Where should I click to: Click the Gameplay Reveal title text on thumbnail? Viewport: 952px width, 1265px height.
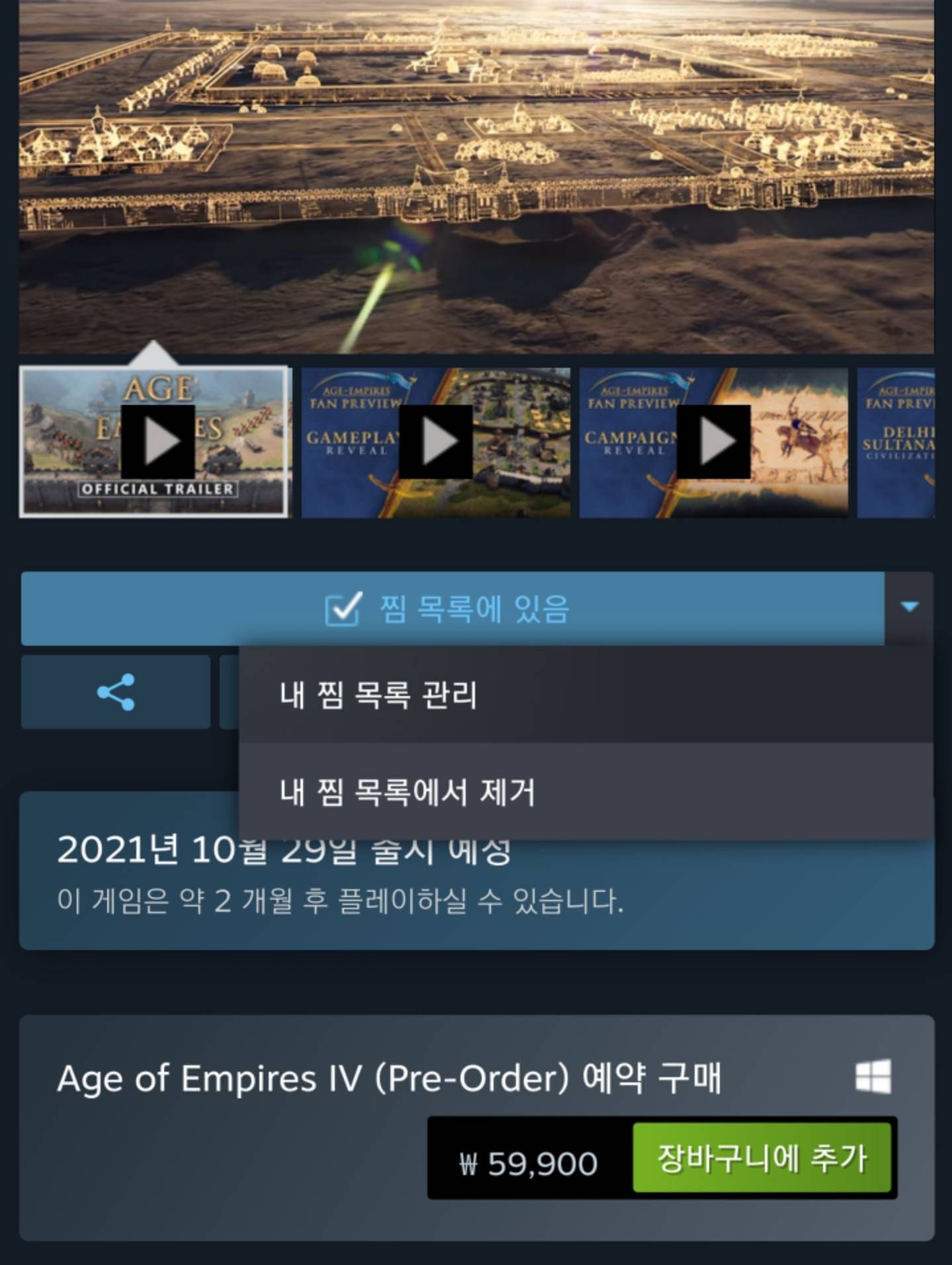[353, 443]
